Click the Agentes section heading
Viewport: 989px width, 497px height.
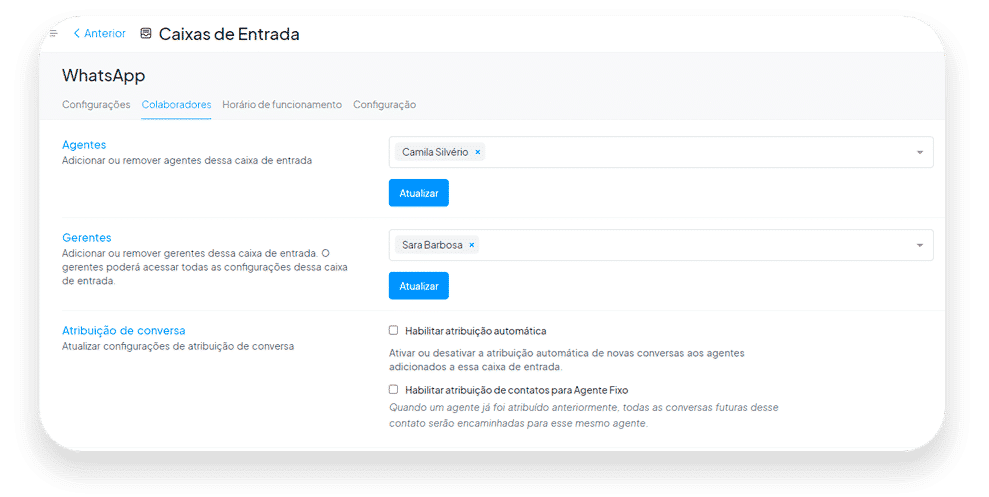(x=84, y=145)
